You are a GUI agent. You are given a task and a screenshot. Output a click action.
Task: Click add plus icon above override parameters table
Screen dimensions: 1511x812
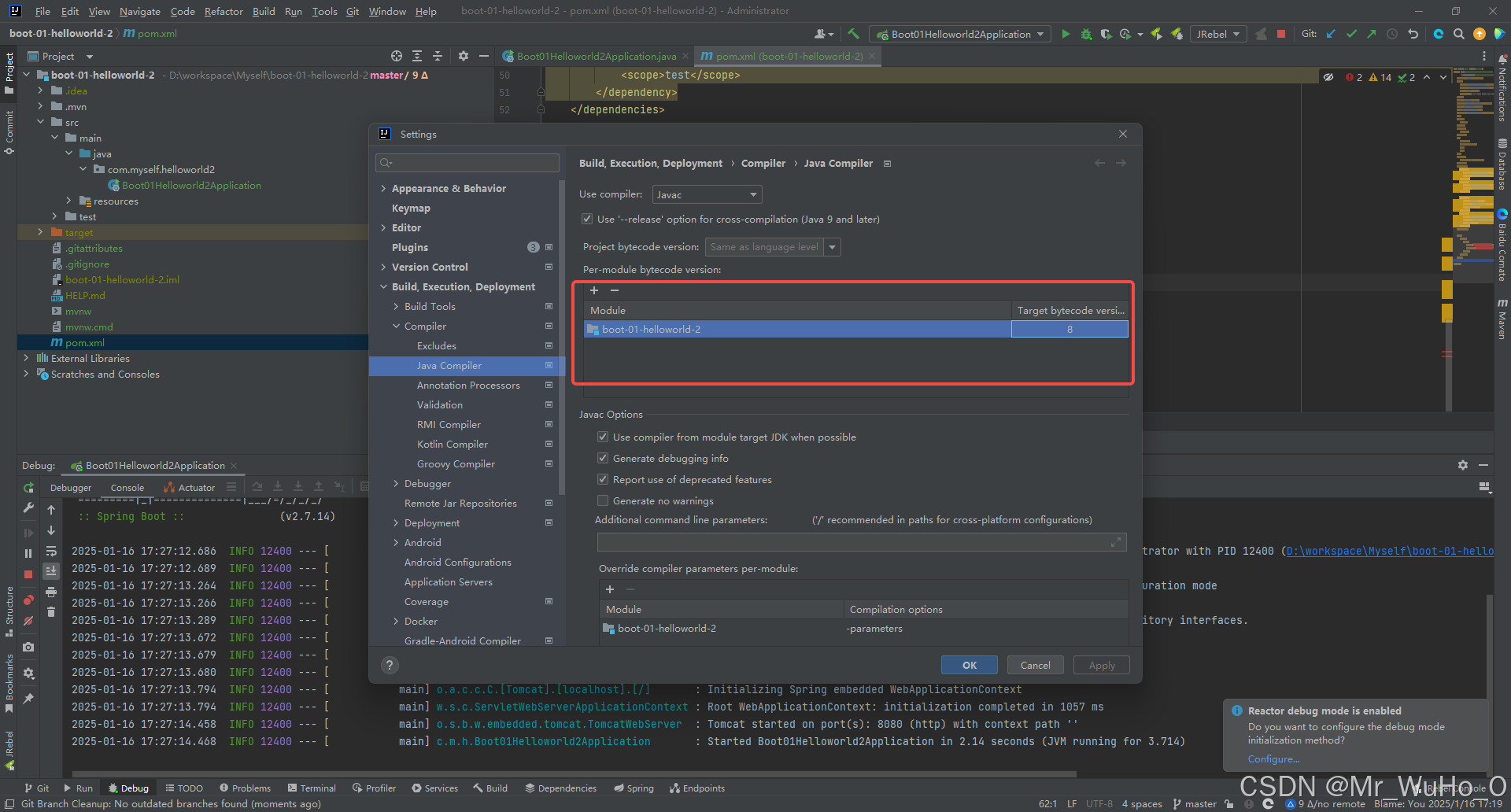[610, 589]
